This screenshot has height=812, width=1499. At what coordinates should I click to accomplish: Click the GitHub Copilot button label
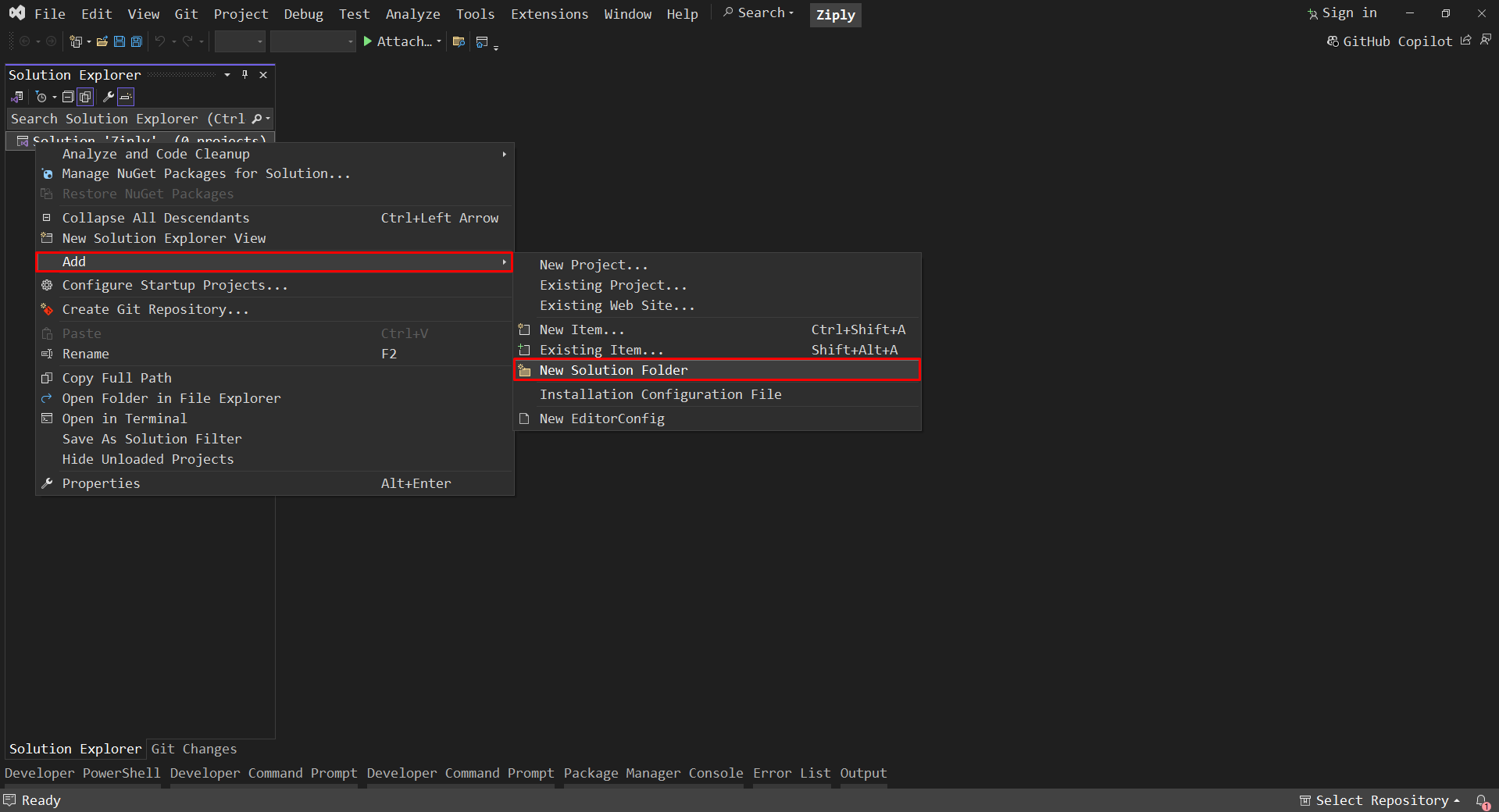click(1397, 41)
